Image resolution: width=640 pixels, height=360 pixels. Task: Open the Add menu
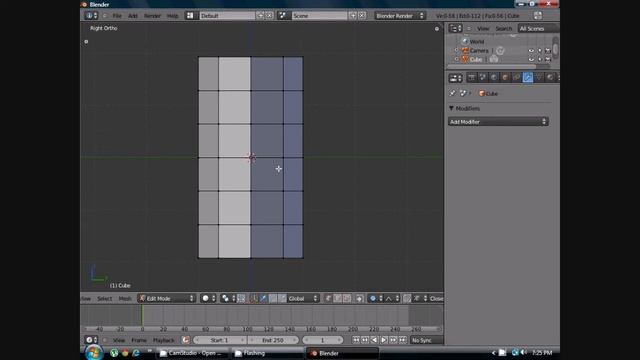[x=133, y=16]
